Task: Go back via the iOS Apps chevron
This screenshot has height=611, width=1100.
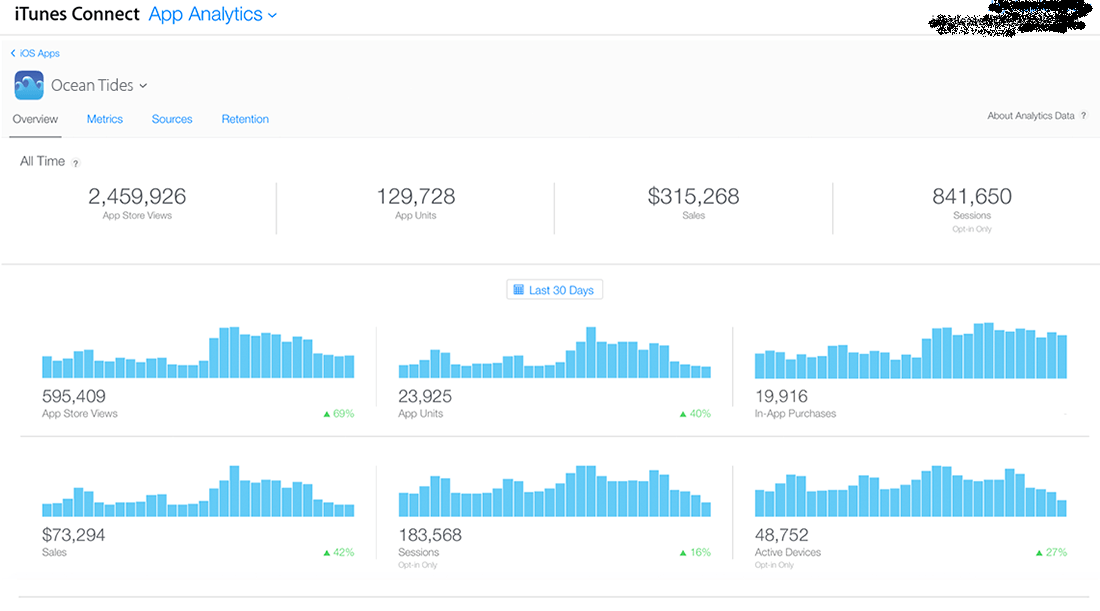Action: point(13,53)
